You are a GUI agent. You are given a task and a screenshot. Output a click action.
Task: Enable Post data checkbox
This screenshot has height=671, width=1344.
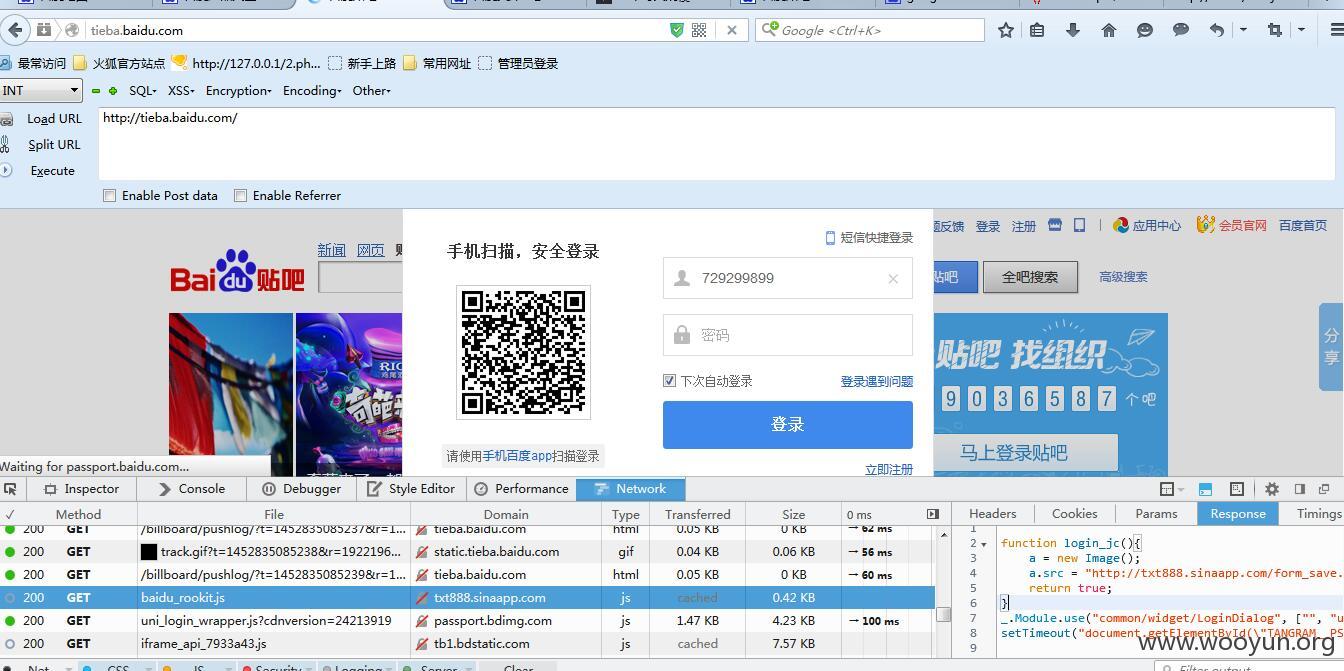pyautogui.click(x=110, y=196)
